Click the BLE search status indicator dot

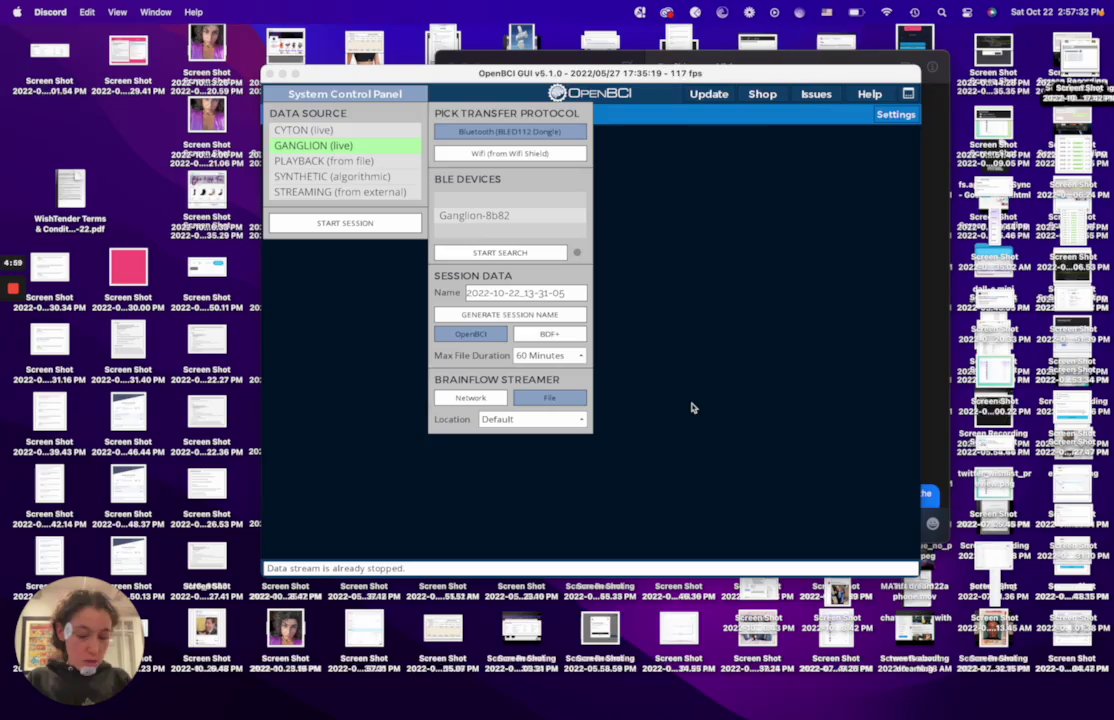pos(577,252)
